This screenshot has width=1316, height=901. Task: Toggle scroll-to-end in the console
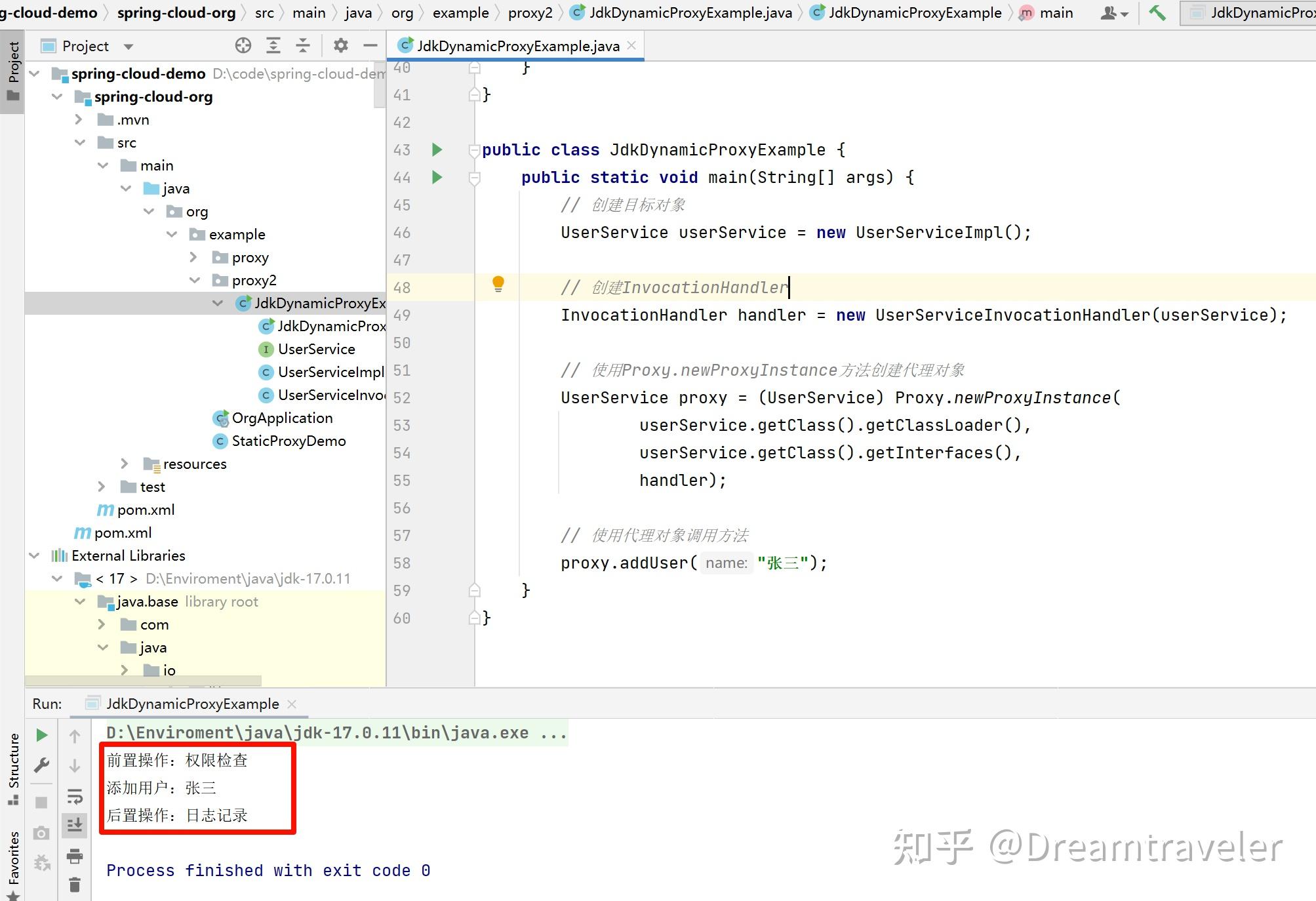click(75, 825)
